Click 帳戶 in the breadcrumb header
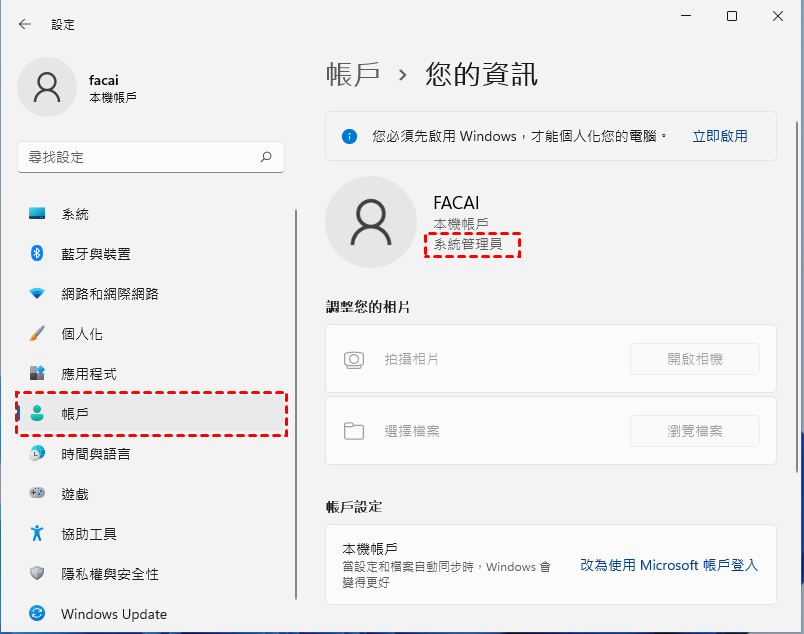Screen dimensions: 804x634 (x=353, y=74)
